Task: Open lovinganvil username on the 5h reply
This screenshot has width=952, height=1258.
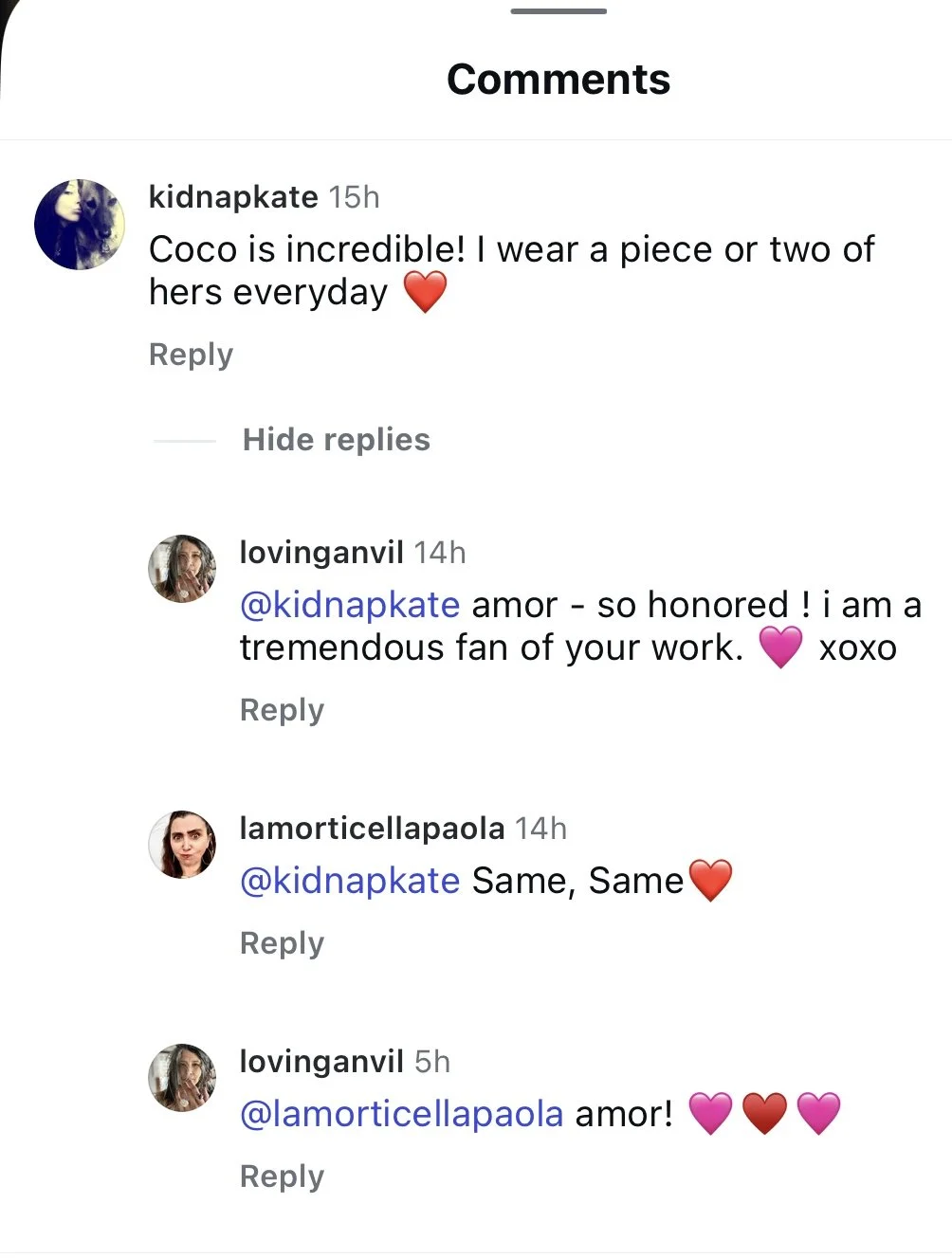Action: point(321,1062)
